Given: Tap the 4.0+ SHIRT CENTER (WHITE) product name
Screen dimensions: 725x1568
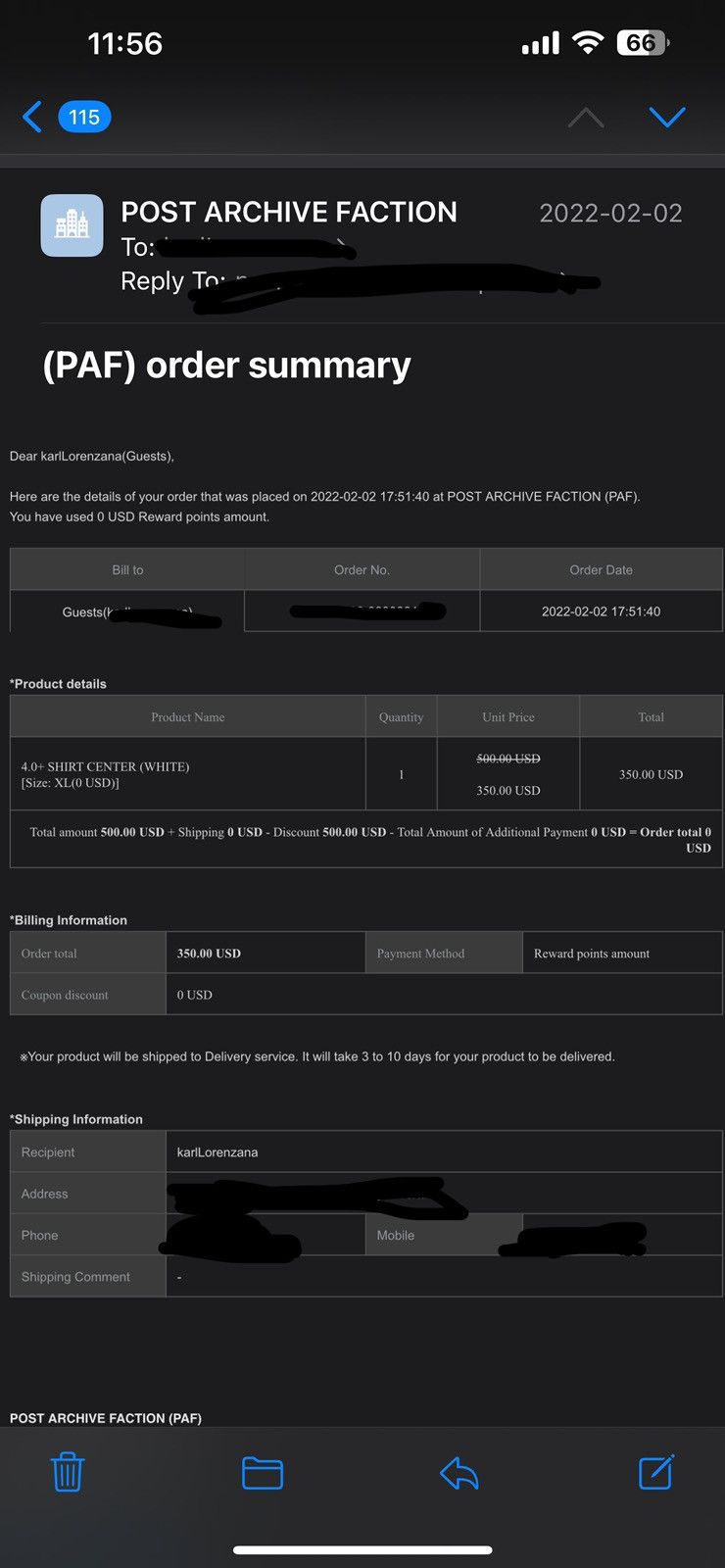Looking at the screenshot, I should 106,766.
